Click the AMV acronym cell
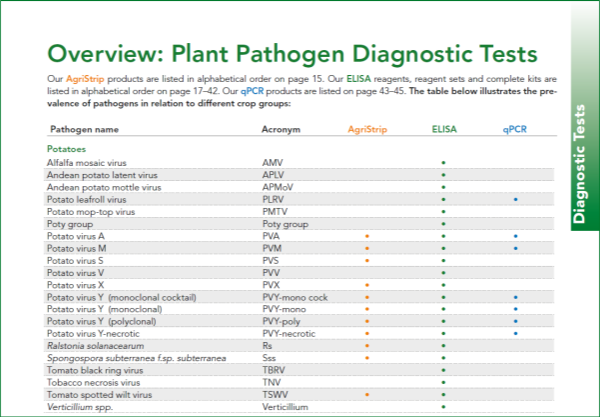The image size is (600, 417). (x=272, y=163)
